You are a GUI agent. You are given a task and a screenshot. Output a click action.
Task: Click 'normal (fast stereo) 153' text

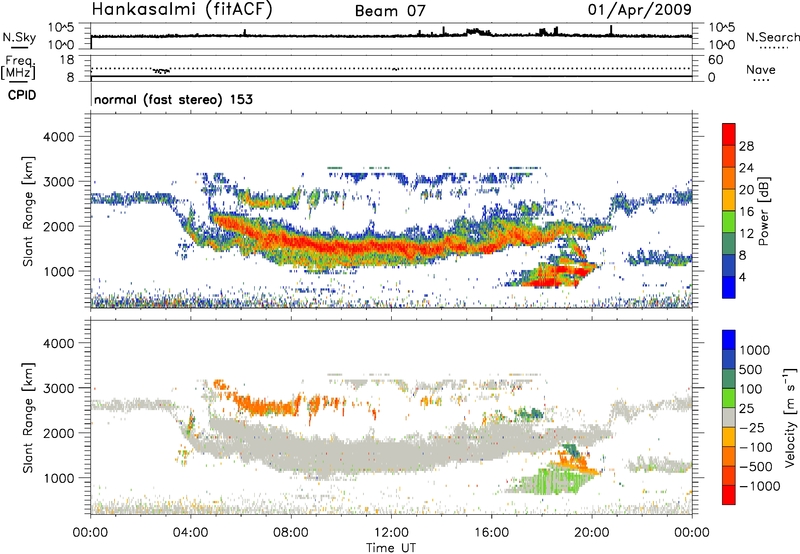pyautogui.click(x=173, y=99)
